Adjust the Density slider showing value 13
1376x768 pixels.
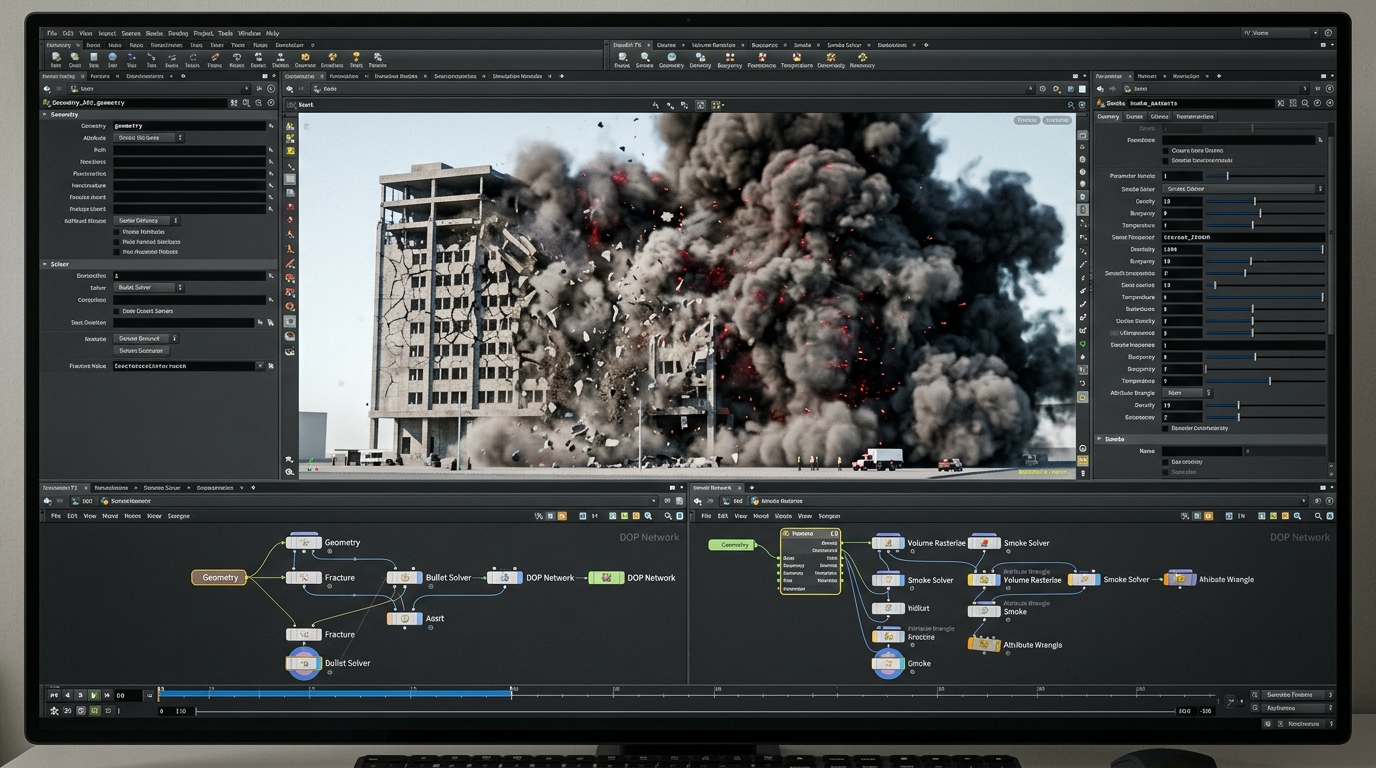pos(1264,201)
